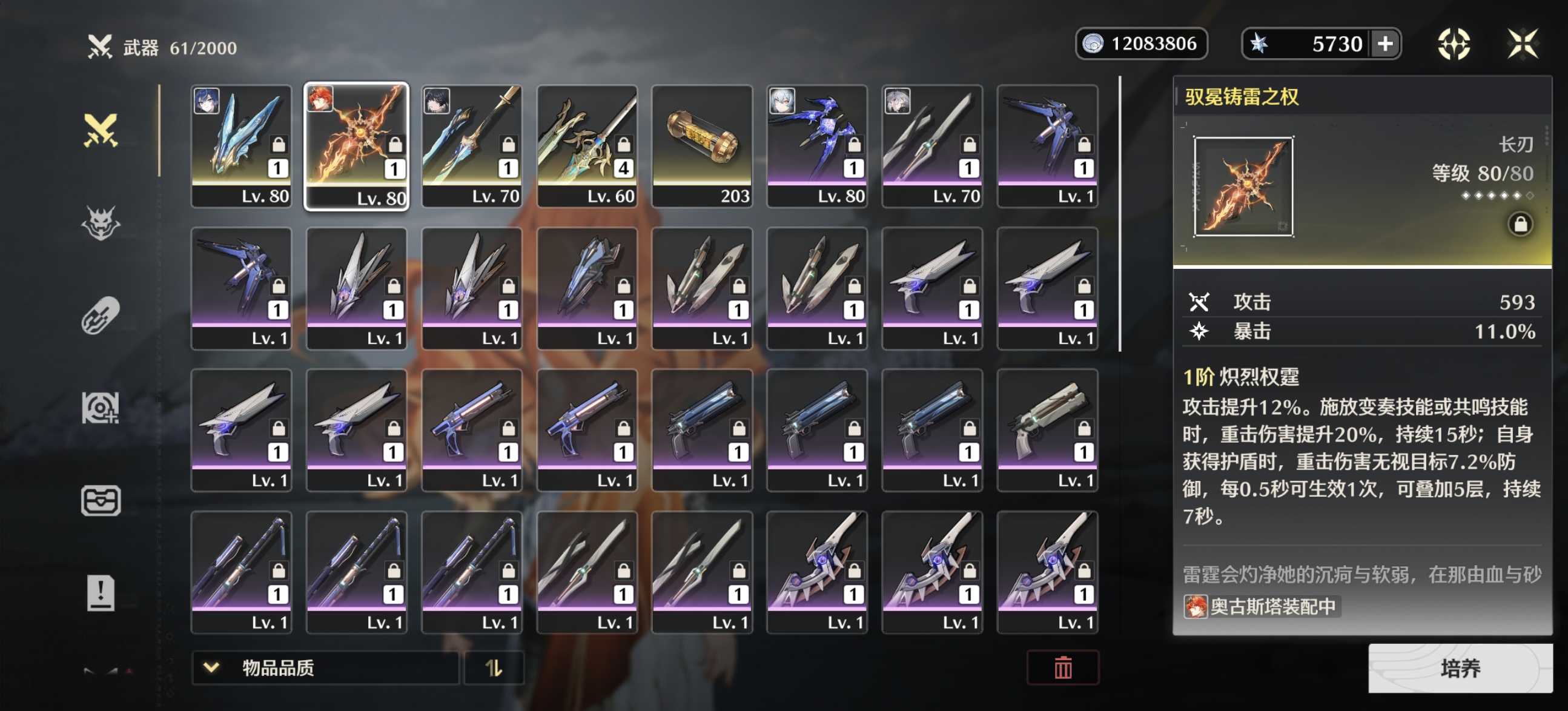Screen dimensions: 1568x711
Task: Open the development materials sidebar icon
Action: [101, 407]
